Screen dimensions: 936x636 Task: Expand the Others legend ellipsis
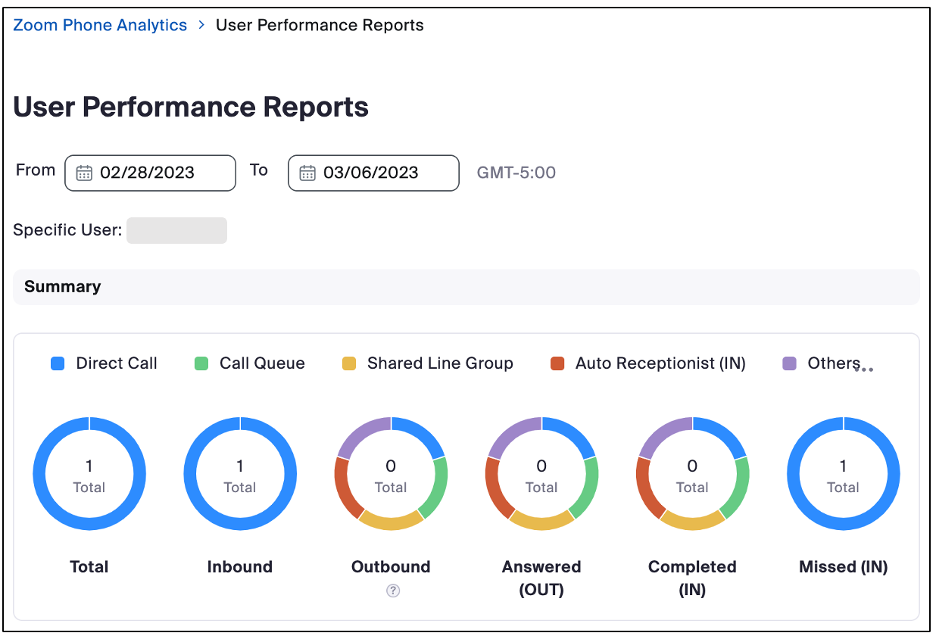(x=865, y=369)
